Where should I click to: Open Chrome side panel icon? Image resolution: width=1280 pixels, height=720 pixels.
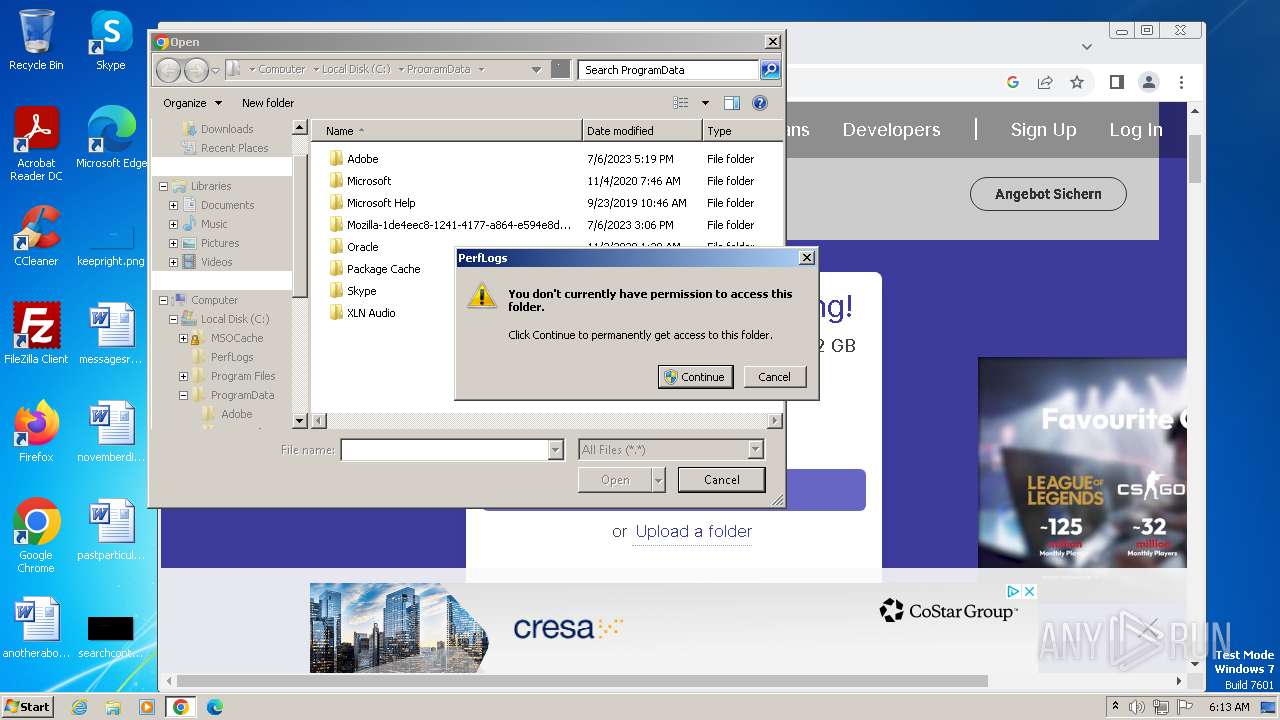tap(1117, 82)
